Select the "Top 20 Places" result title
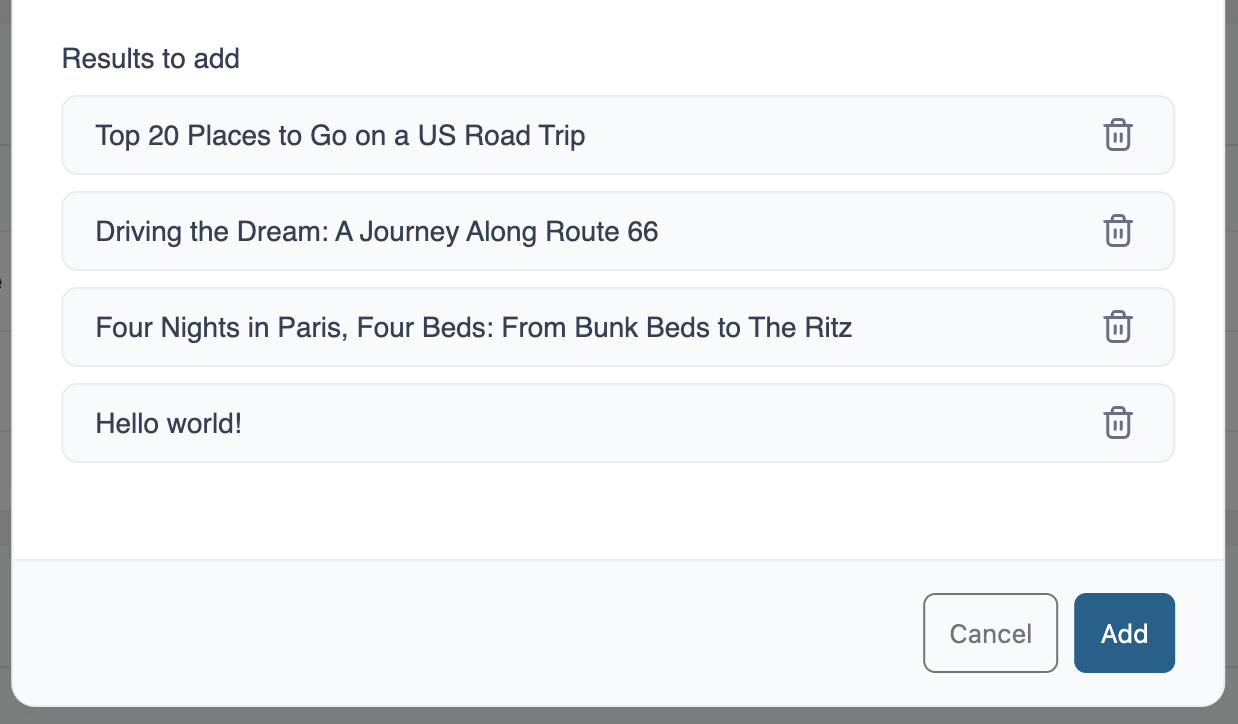 [x=340, y=135]
